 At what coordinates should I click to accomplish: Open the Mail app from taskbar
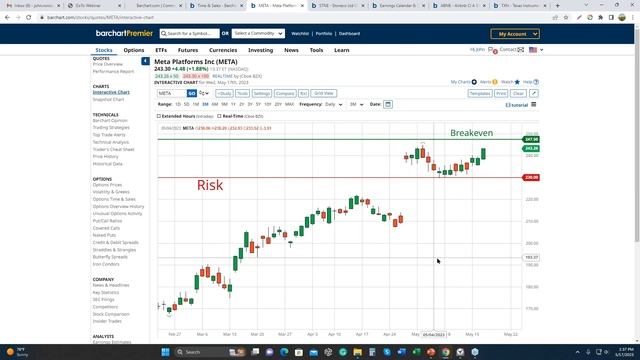pos(313,352)
